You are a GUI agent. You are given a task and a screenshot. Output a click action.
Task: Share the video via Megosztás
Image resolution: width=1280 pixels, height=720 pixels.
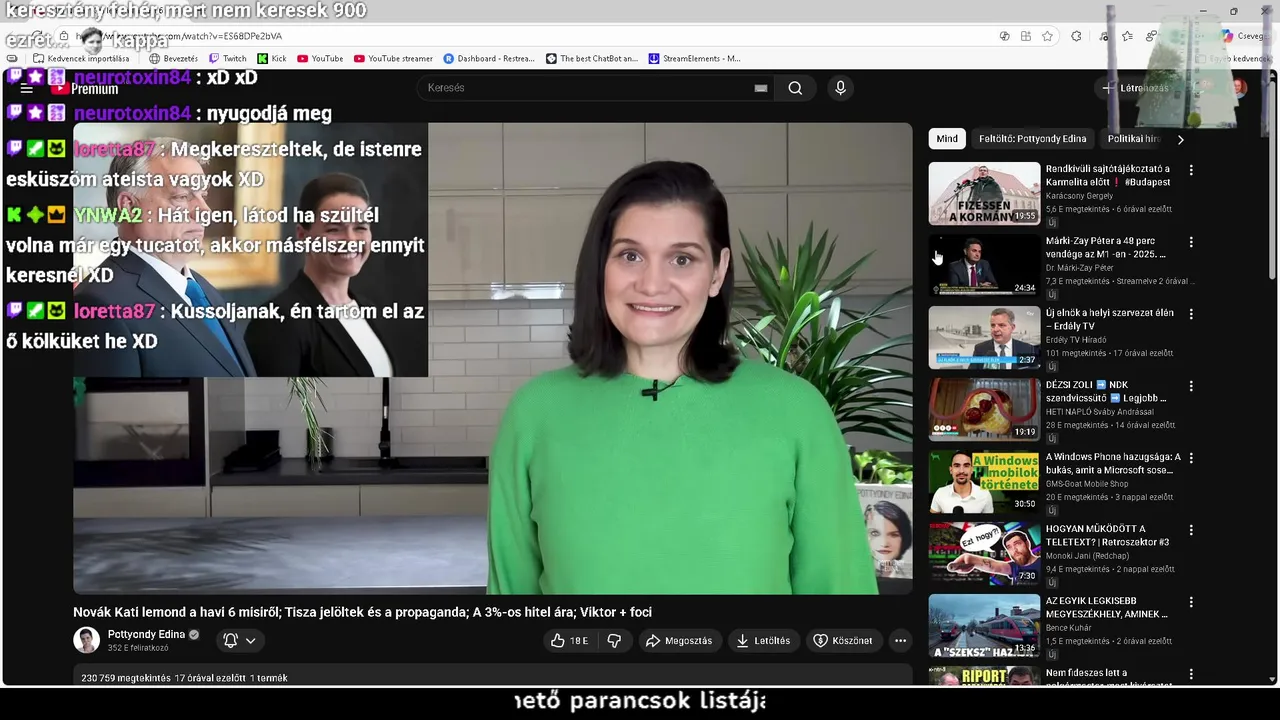(x=679, y=641)
